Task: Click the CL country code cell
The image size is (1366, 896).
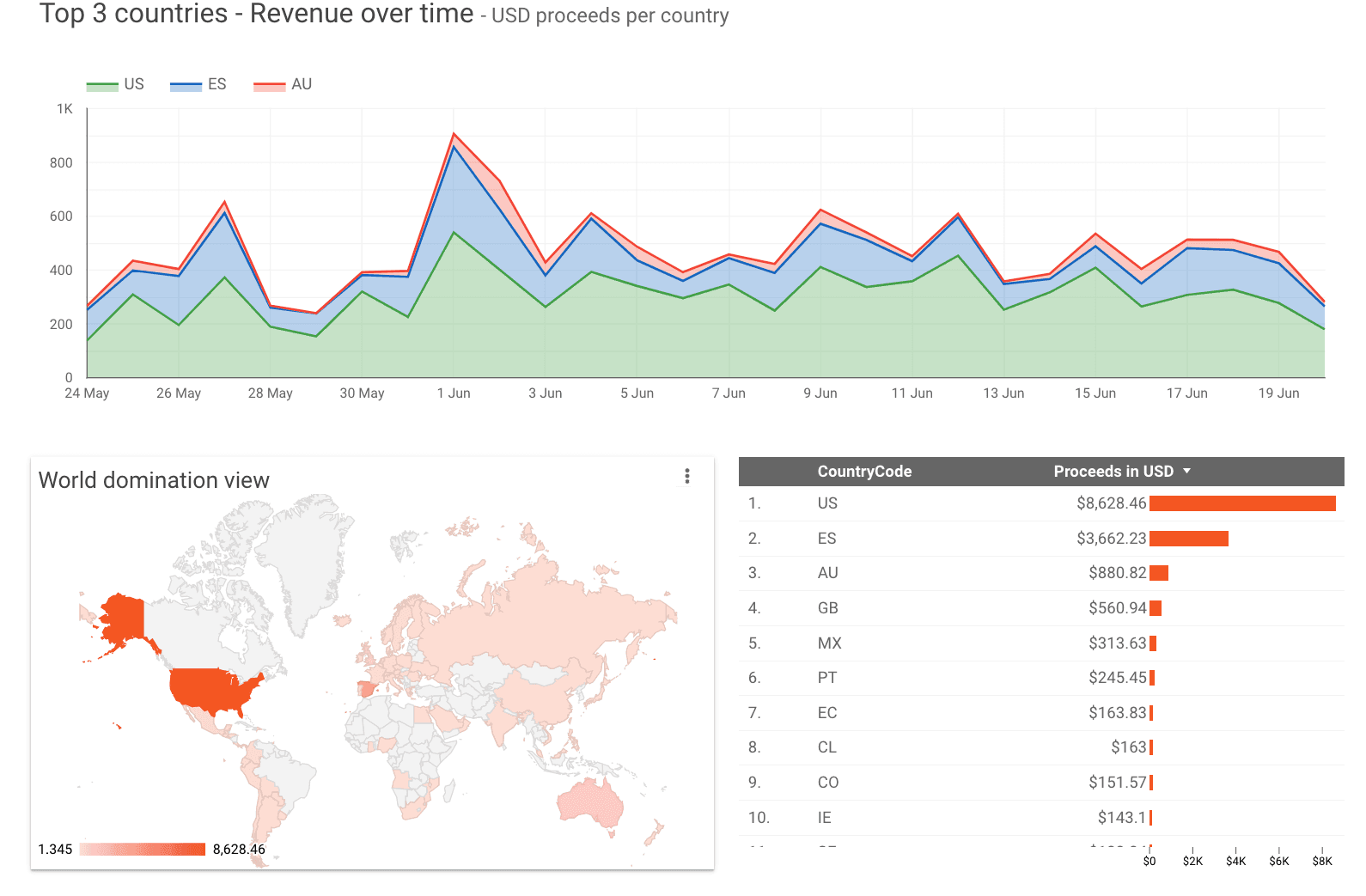Action: pos(826,747)
